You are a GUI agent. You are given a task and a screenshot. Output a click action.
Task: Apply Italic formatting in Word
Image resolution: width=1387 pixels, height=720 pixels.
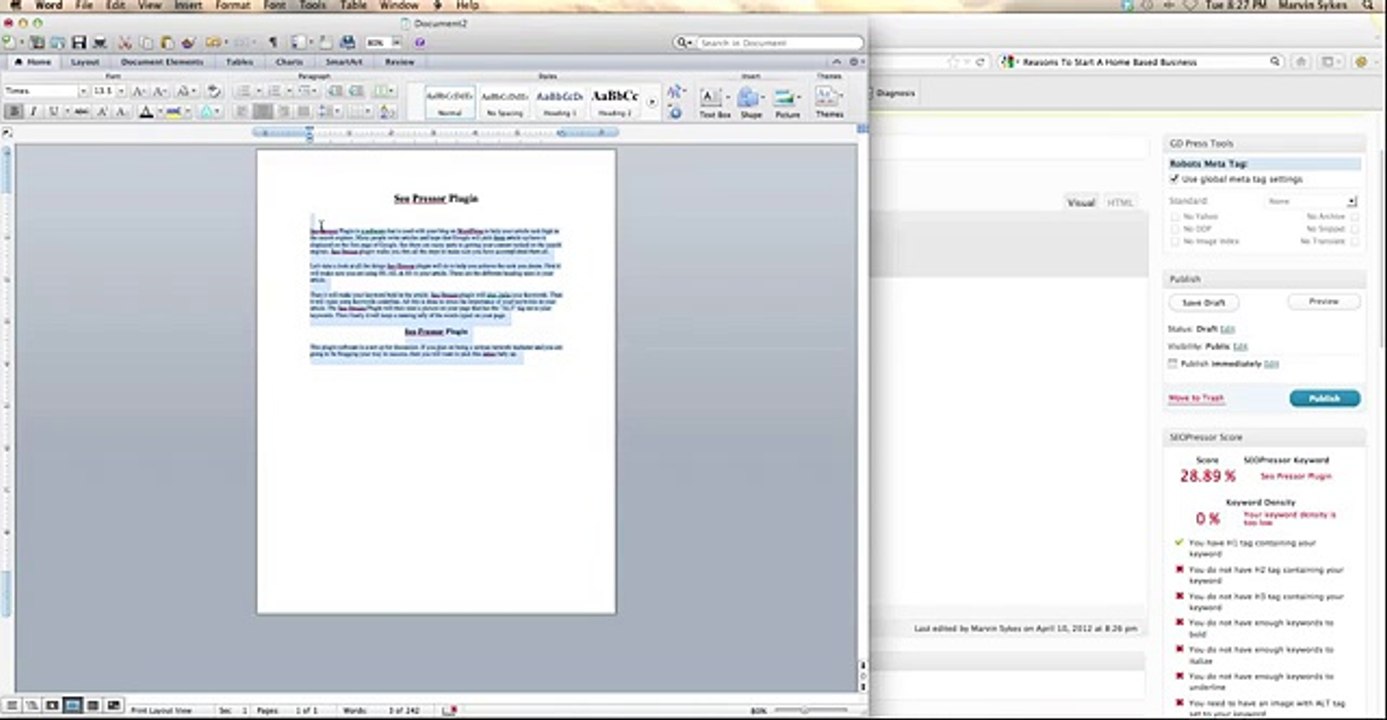pos(32,112)
